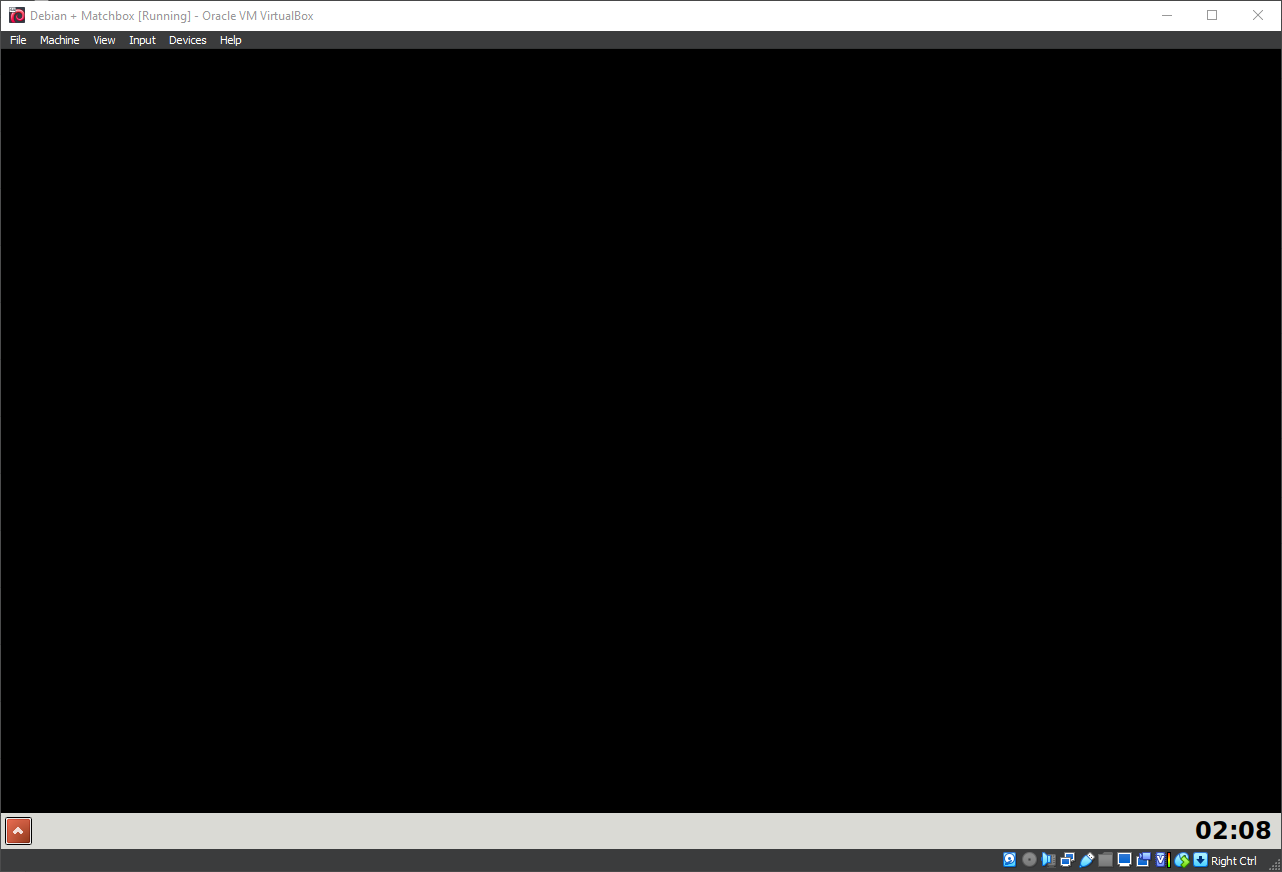Click the hard disk activity status icon
The image size is (1282, 872).
click(x=1008, y=860)
